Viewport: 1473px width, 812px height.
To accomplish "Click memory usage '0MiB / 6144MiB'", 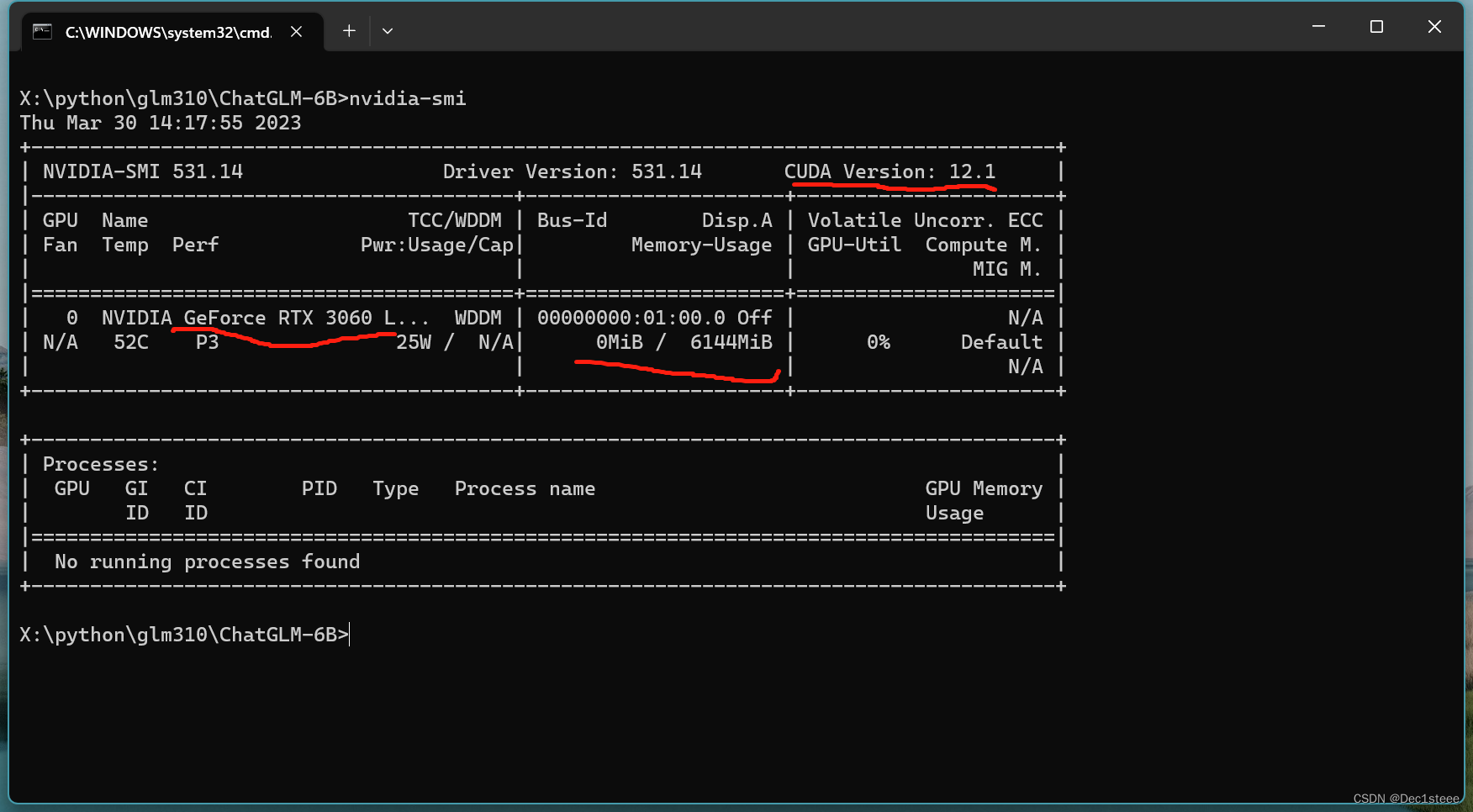I will (x=684, y=342).
